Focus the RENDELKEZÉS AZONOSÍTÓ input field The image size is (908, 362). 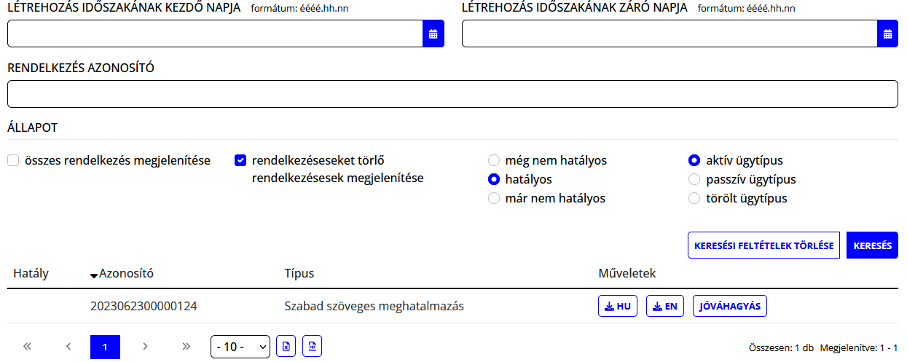pyautogui.click(x=452, y=94)
